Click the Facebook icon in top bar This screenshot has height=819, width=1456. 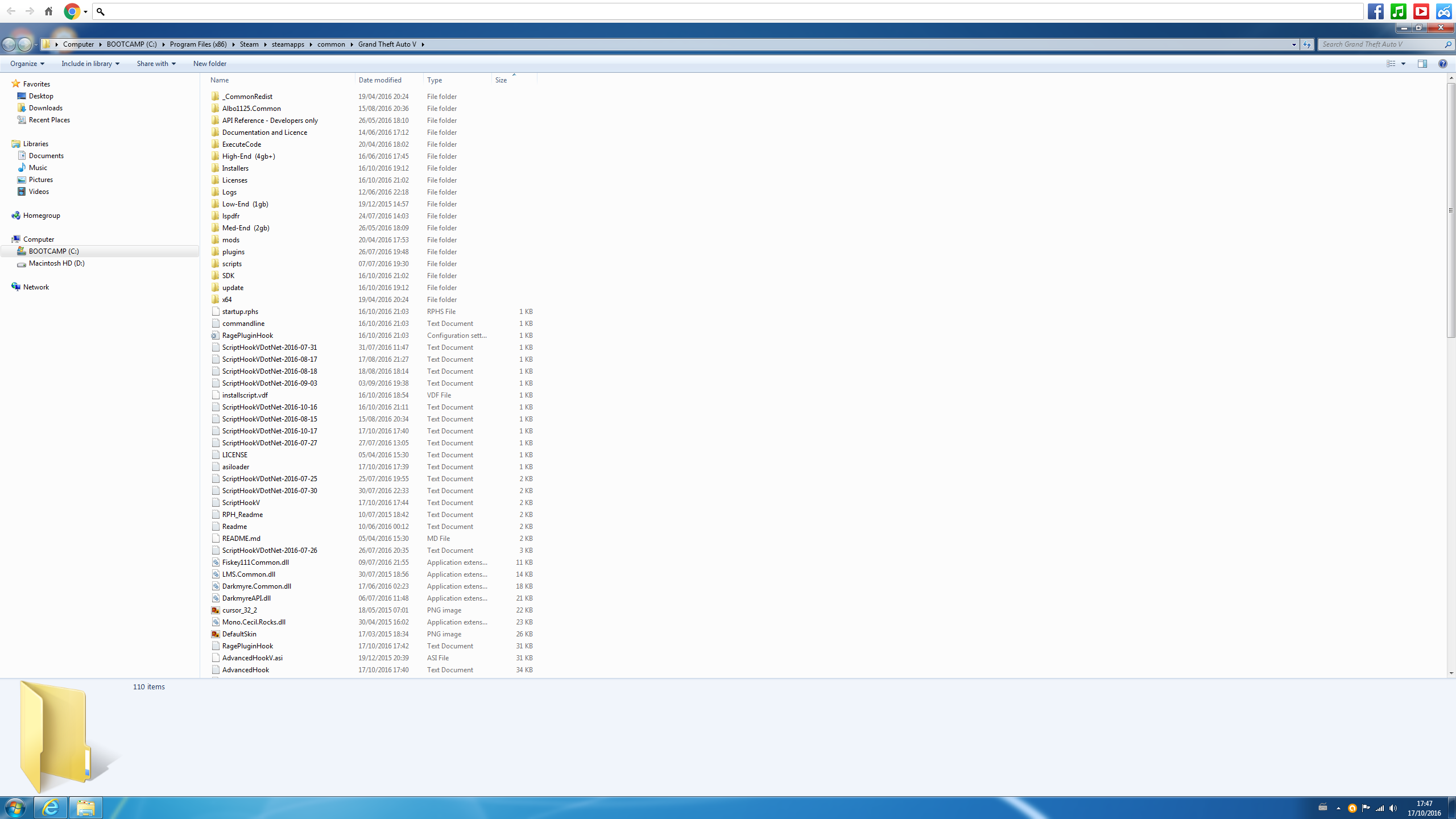coord(1375,11)
